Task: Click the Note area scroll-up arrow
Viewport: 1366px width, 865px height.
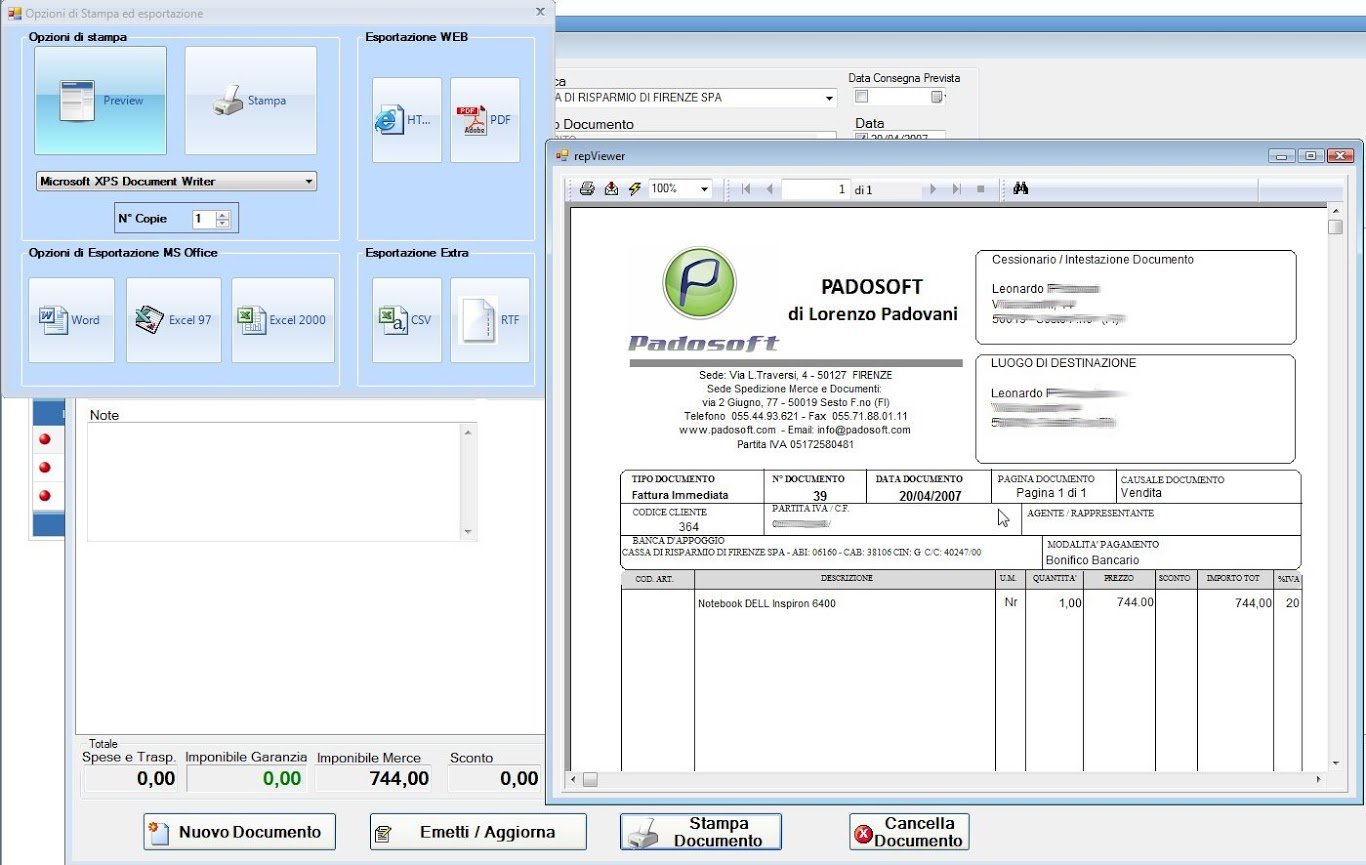Action: pyautogui.click(x=468, y=432)
